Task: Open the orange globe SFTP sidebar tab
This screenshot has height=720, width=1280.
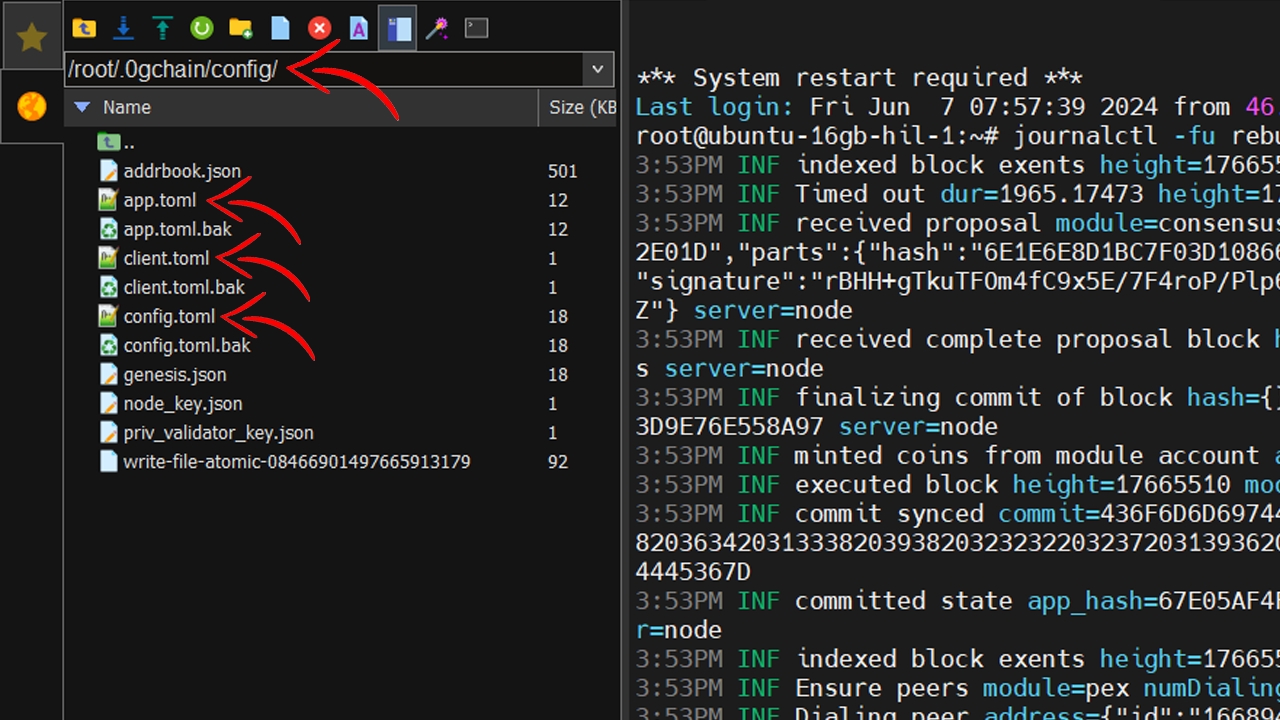Action: (32, 106)
